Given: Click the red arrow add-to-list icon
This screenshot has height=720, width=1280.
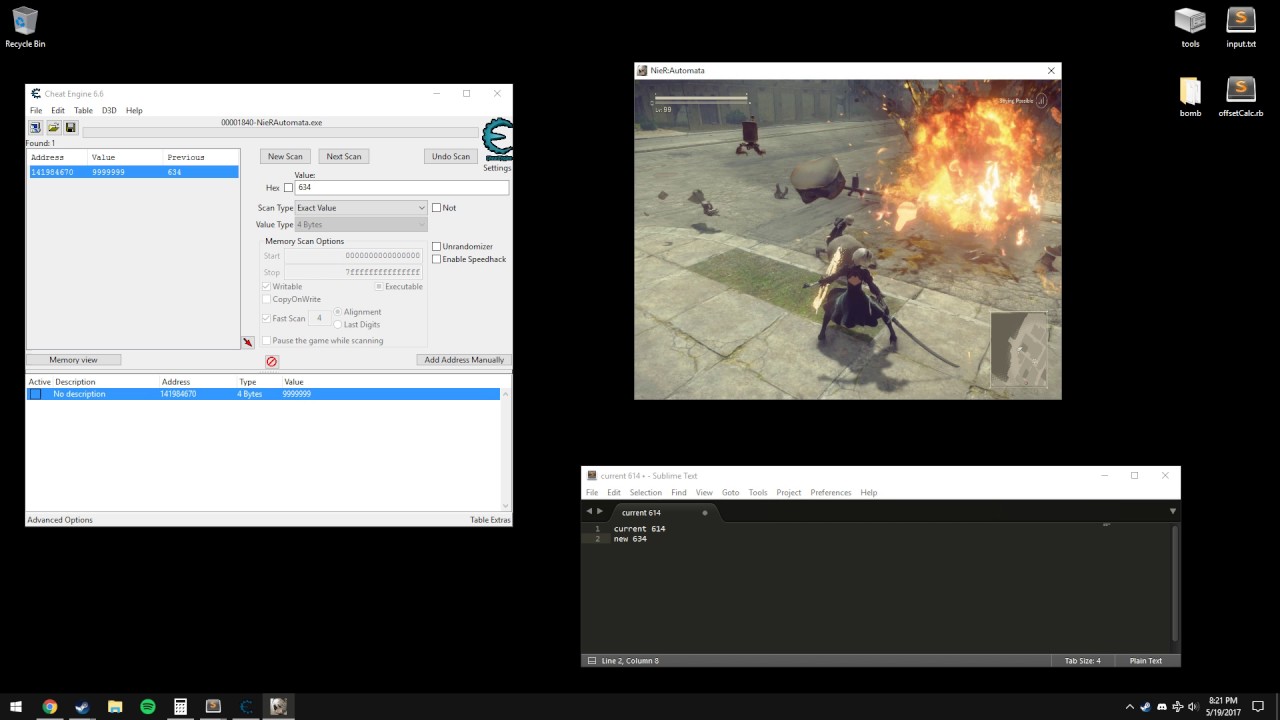Looking at the screenshot, I should (247, 342).
